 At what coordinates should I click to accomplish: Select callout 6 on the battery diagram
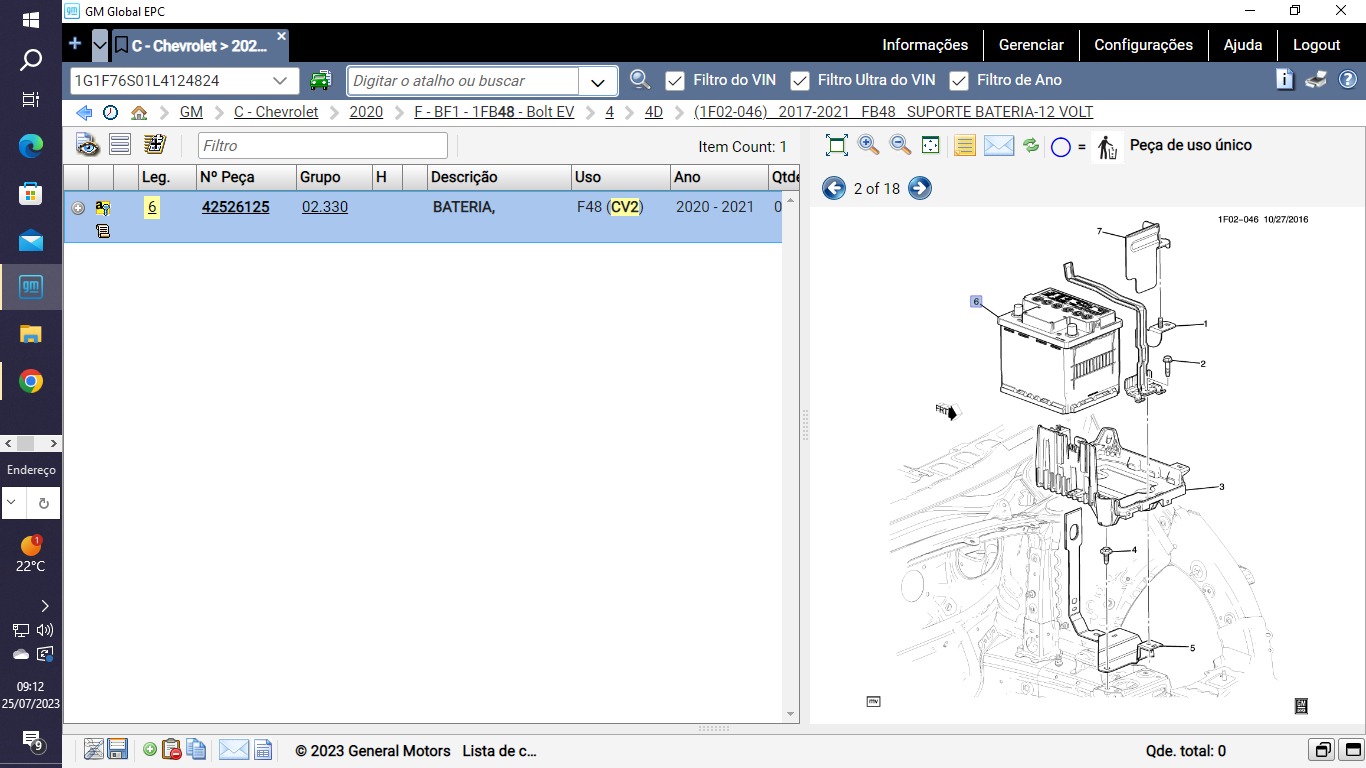click(976, 301)
